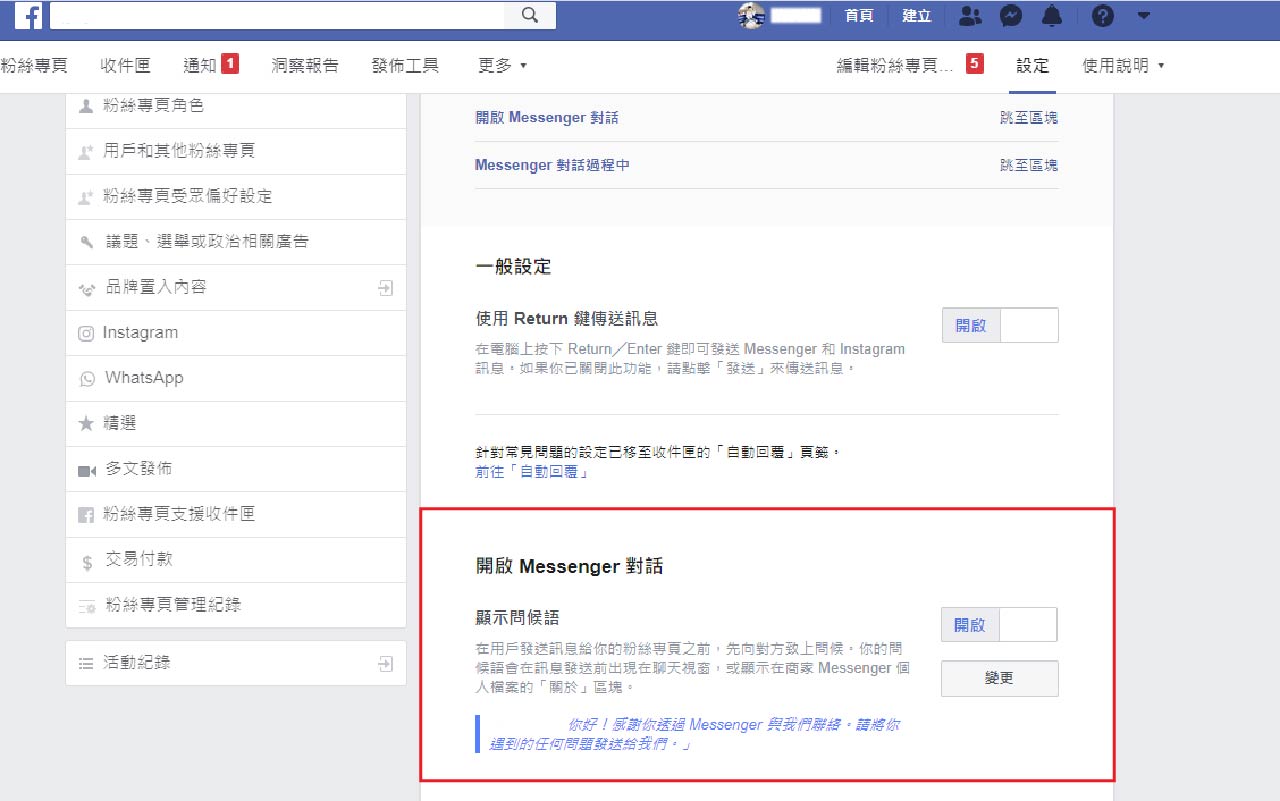This screenshot has height=801, width=1280.
Task: Open 用戶和其他粉絲專頁 in the sidebar
Action: [x=236, y=151]
